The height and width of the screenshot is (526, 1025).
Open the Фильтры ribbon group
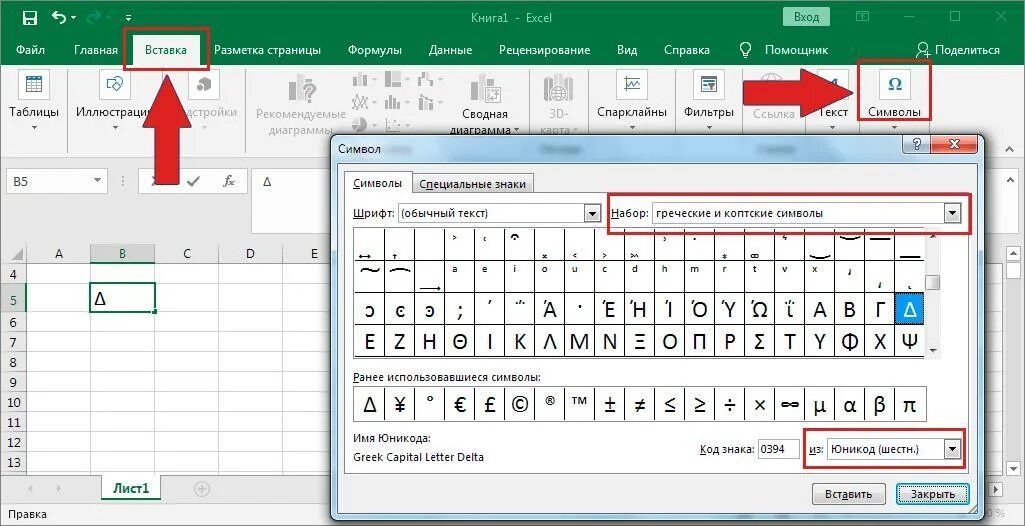tap(709, 101)
